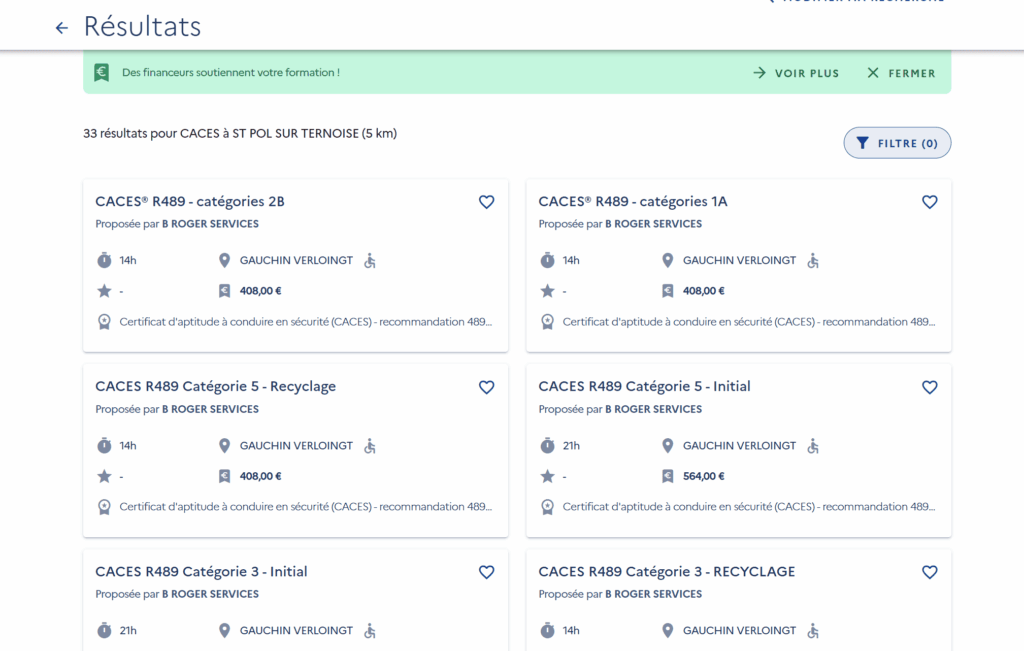Click the price icon in Catégorie 5 - Recyclage card
This screenshot has width=1024, height=651.
coord(224,476)
